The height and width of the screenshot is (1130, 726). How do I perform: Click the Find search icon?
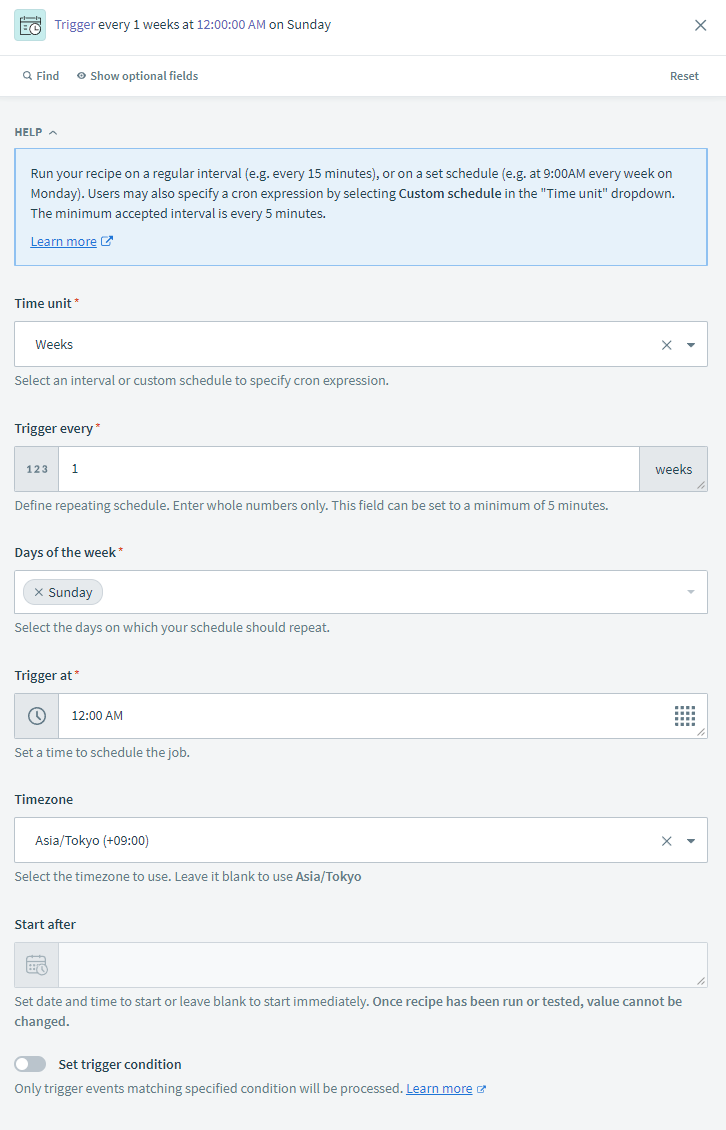coord(28,76)
